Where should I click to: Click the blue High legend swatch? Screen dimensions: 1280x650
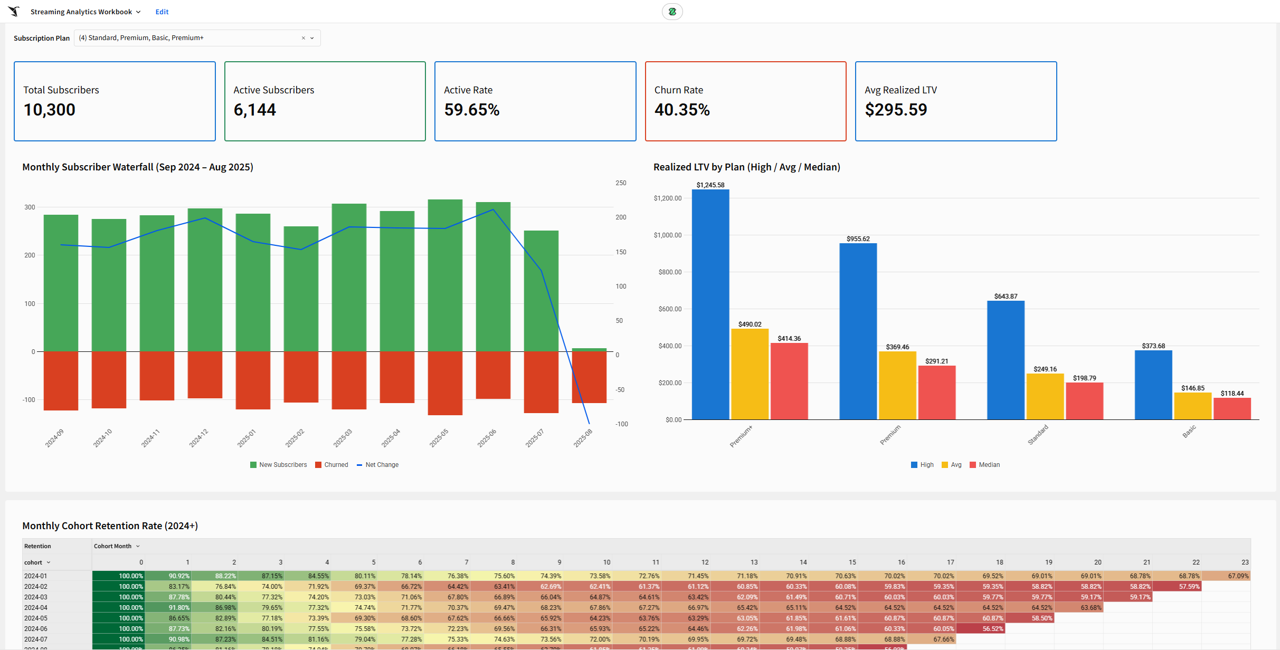pos(915,465)
